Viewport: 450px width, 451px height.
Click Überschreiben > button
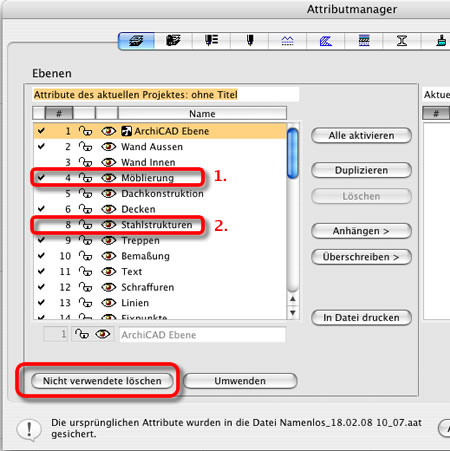click(x=361, y=257)
